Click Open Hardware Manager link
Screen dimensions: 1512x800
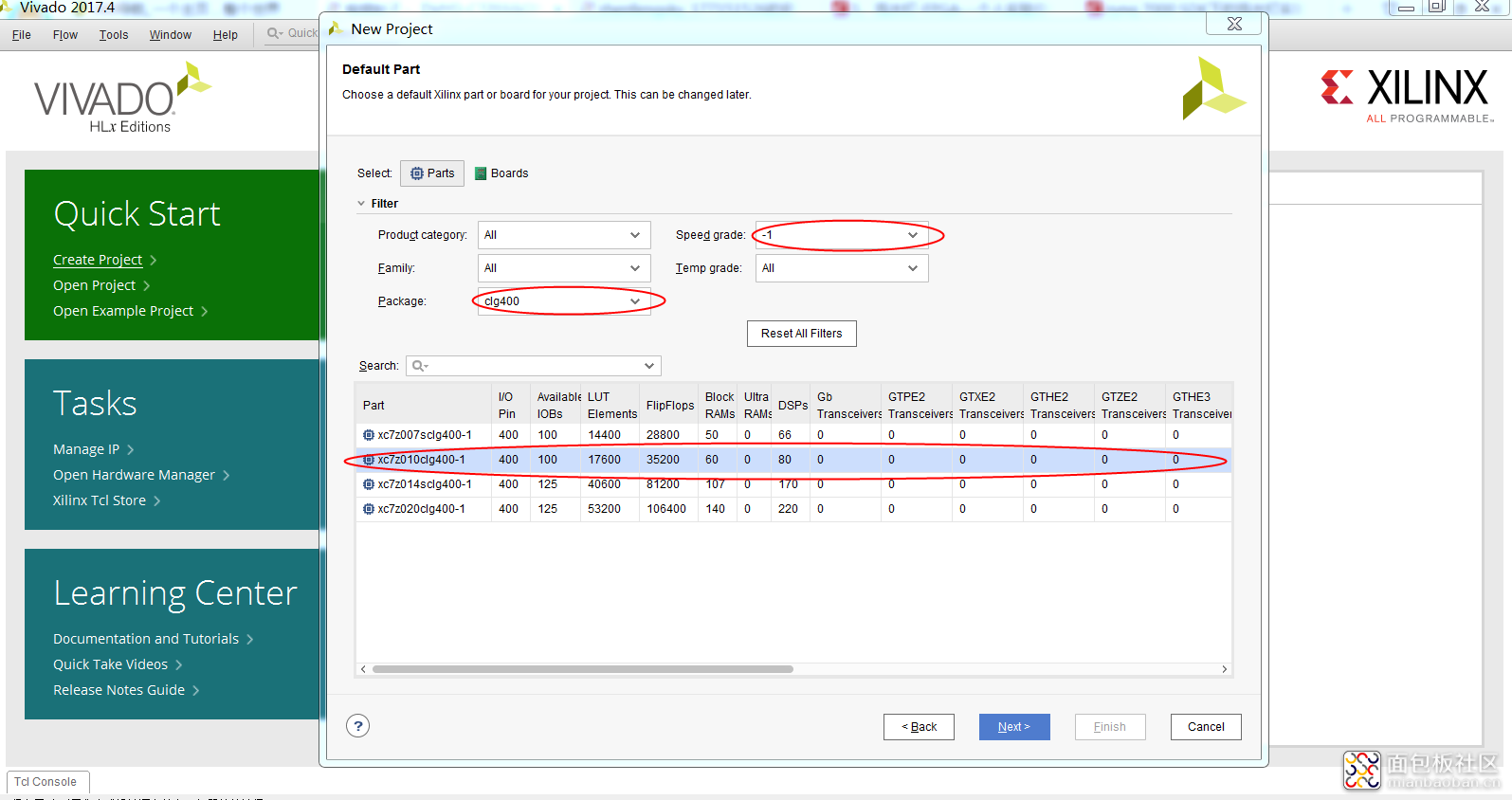click(x=135, y=475)
